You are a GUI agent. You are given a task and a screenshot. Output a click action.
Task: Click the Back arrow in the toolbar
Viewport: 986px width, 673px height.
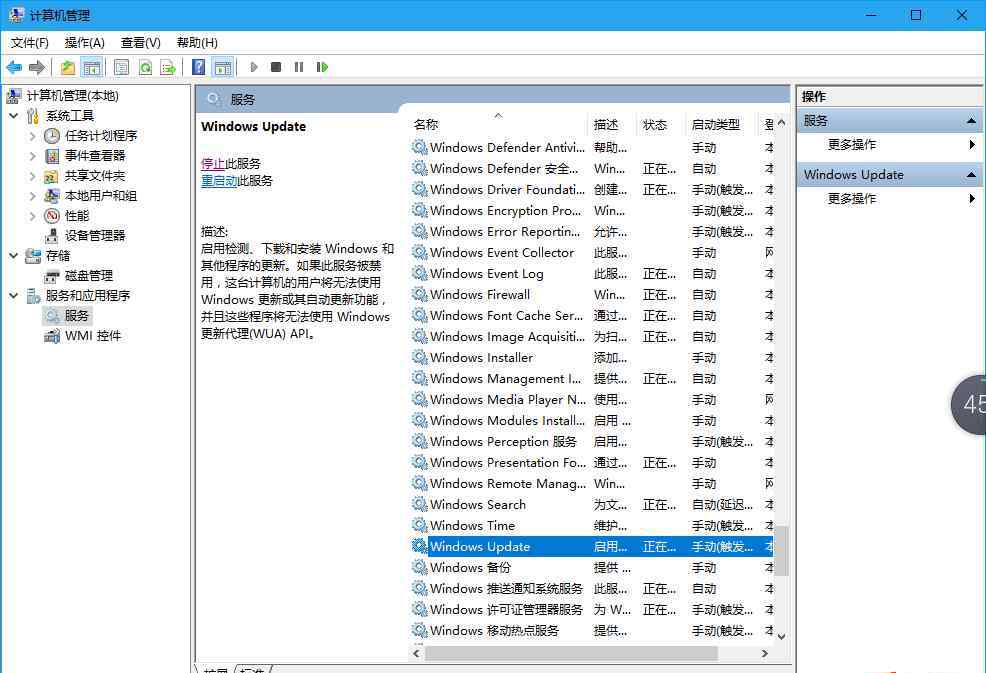14,67
